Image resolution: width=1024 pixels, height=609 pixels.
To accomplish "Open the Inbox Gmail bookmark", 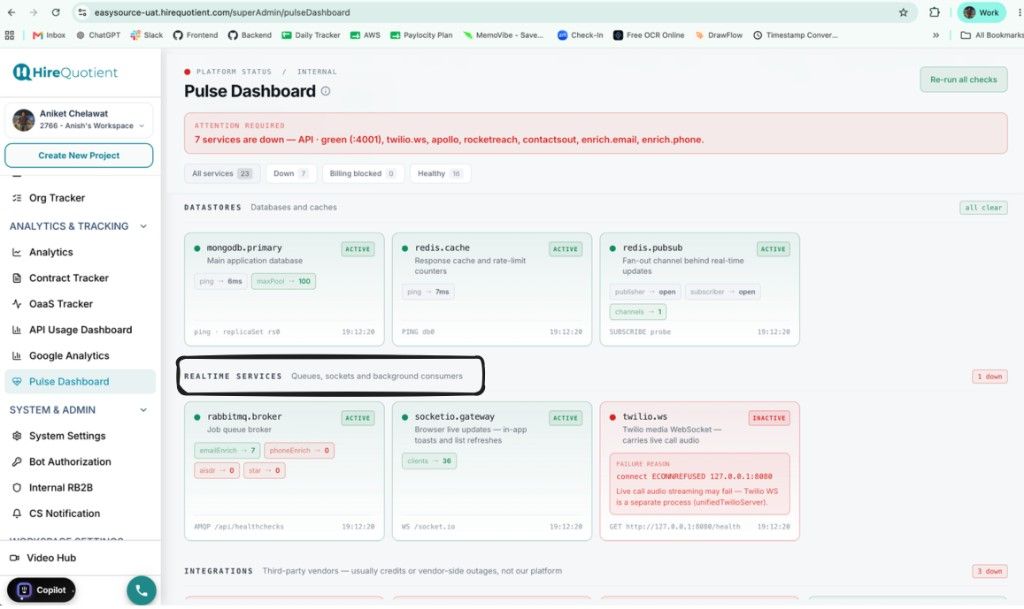I will click(x=49, y=35).
